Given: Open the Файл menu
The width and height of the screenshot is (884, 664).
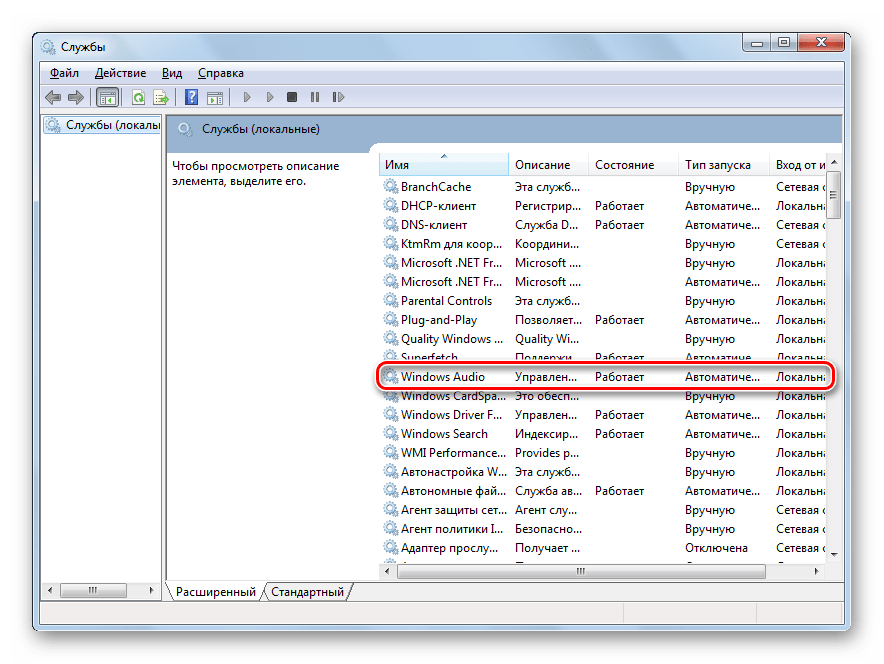Looking at the screenshot, I should pyautogui.click(x=64, y=73).
